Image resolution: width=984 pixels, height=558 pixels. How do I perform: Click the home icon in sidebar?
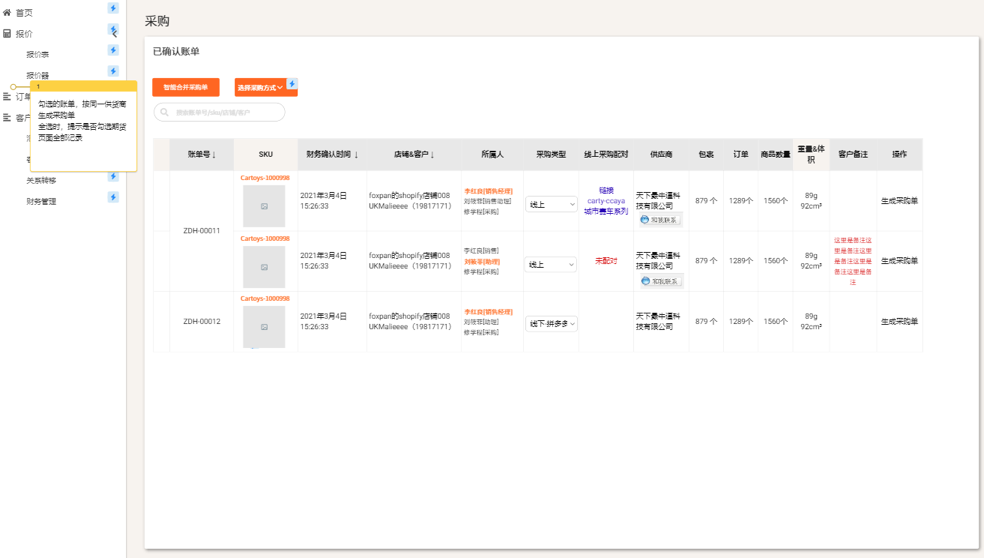[x=7, y=13]
